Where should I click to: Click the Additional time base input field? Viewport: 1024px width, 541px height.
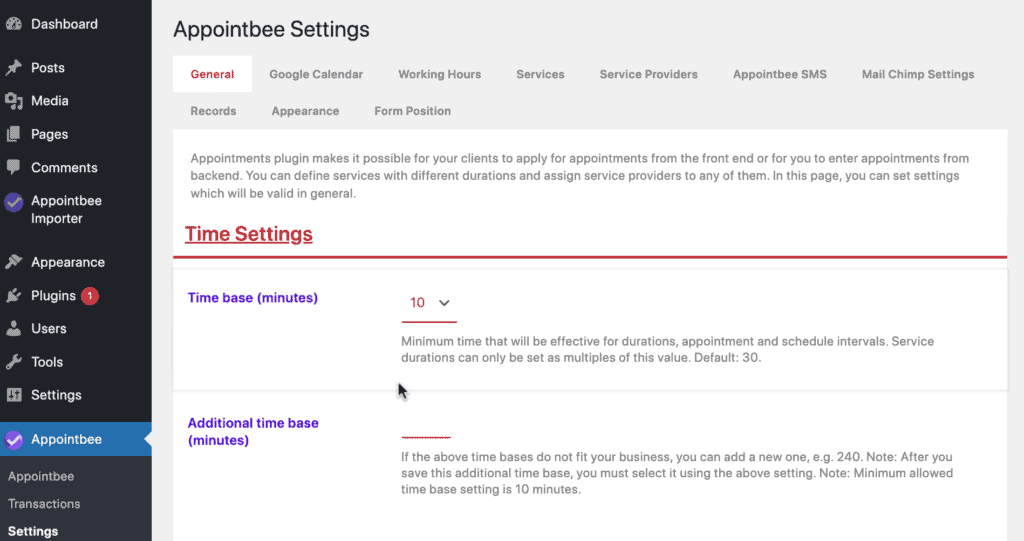(426, 428)
